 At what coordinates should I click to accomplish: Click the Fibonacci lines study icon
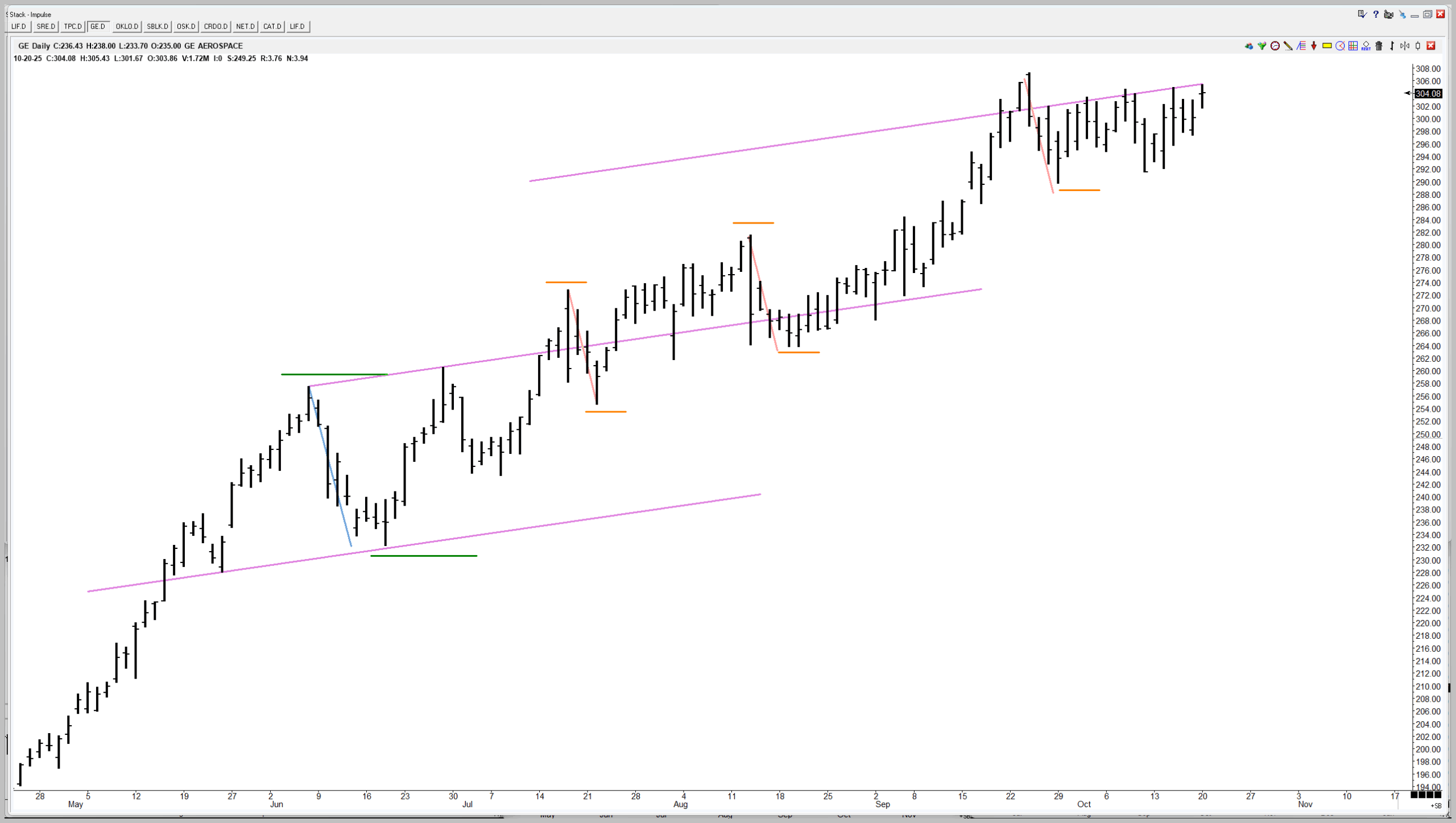pos(1301,46)
